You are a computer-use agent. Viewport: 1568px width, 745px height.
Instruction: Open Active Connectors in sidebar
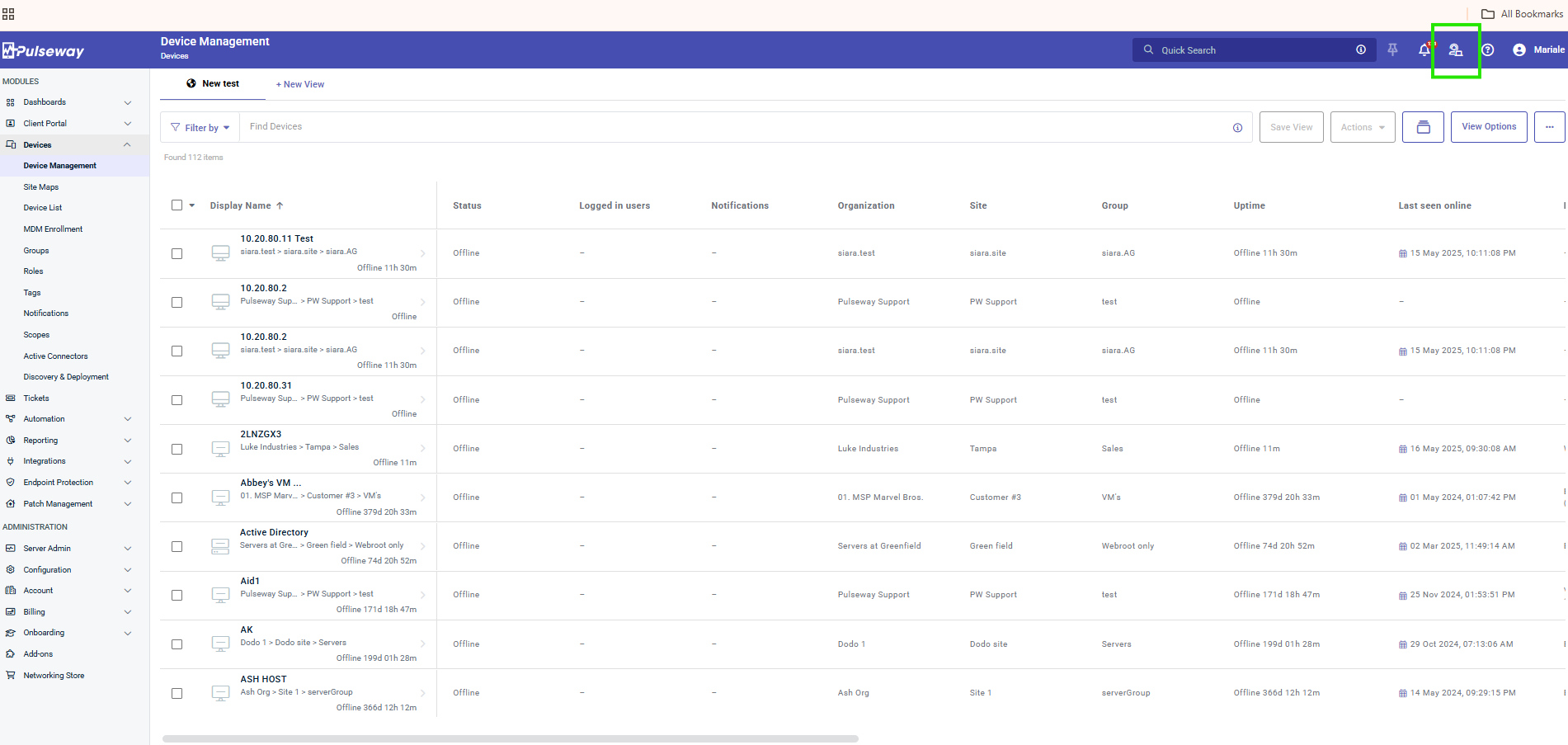pyautogui.click(x=55, y=356)
